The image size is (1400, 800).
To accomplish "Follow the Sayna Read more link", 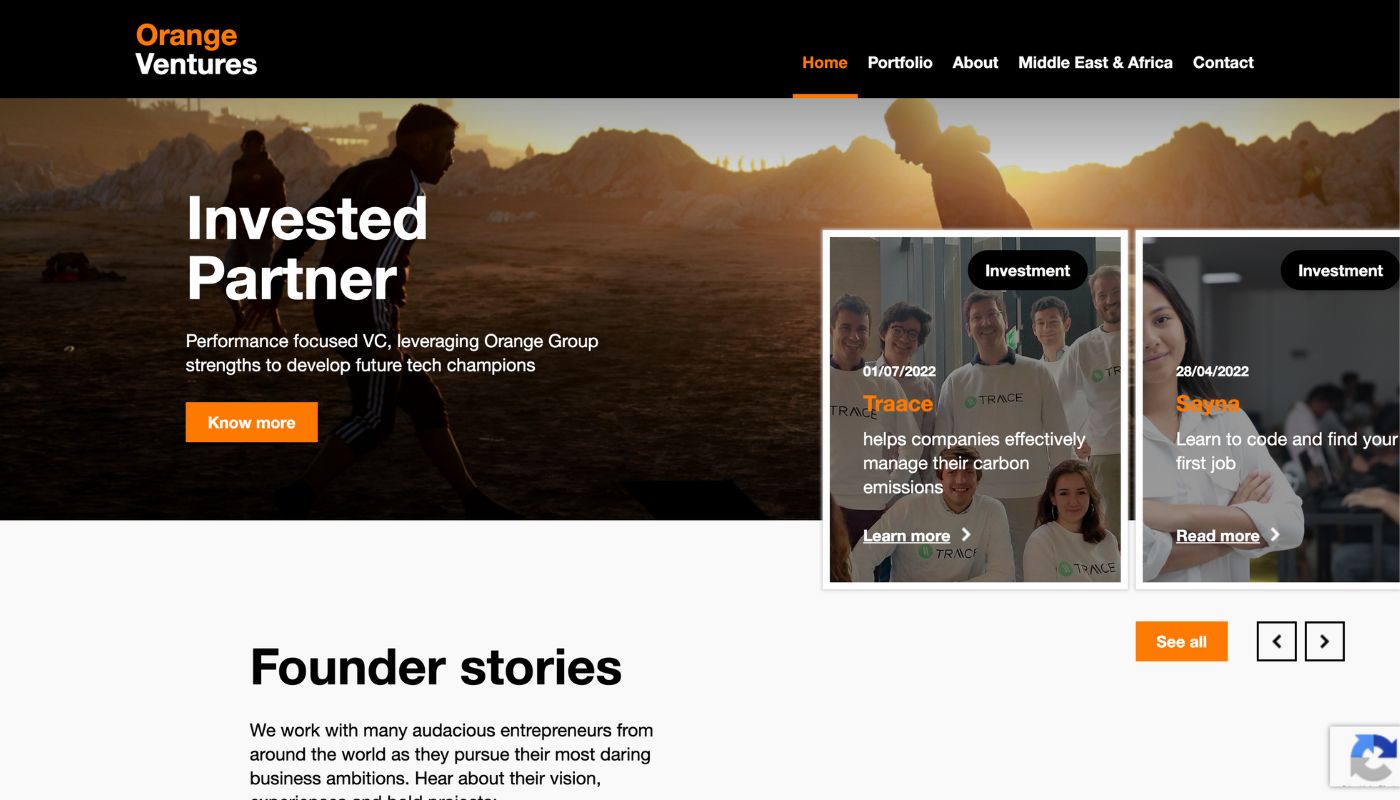I will [x=1217, y=536].
